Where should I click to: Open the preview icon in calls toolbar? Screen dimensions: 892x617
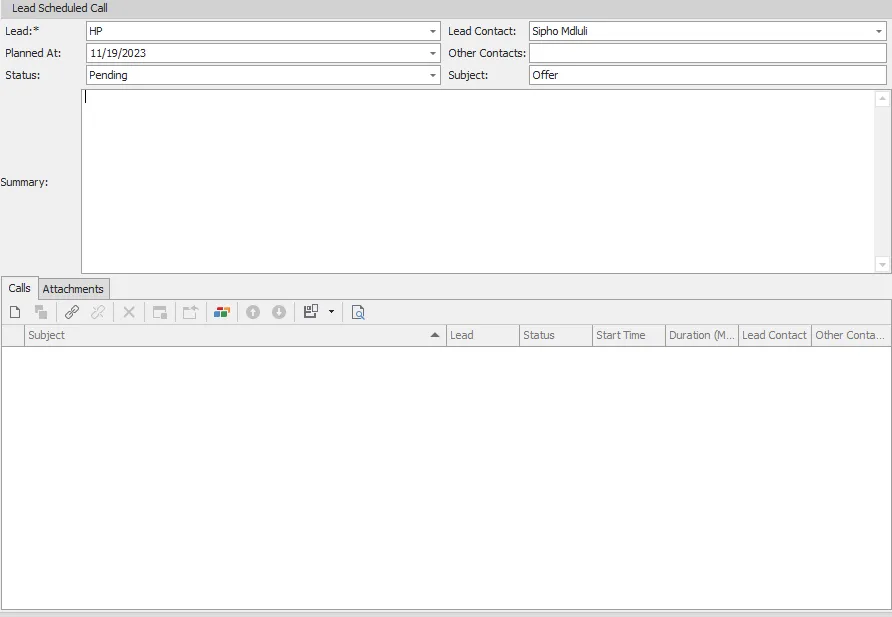357,311
